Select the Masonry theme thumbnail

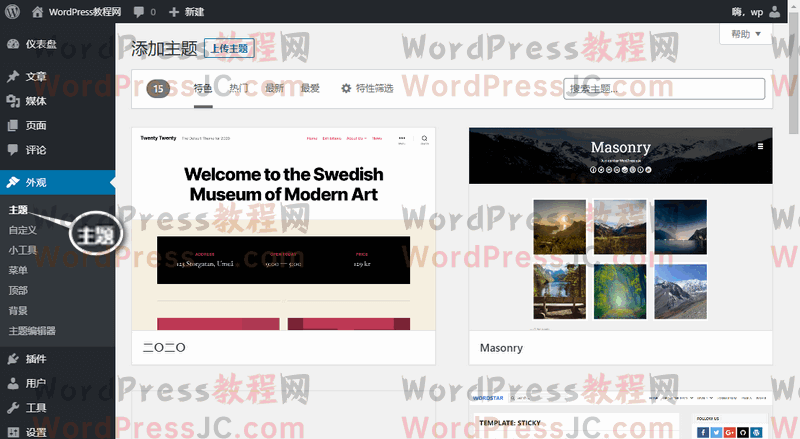tap(620, 229)
